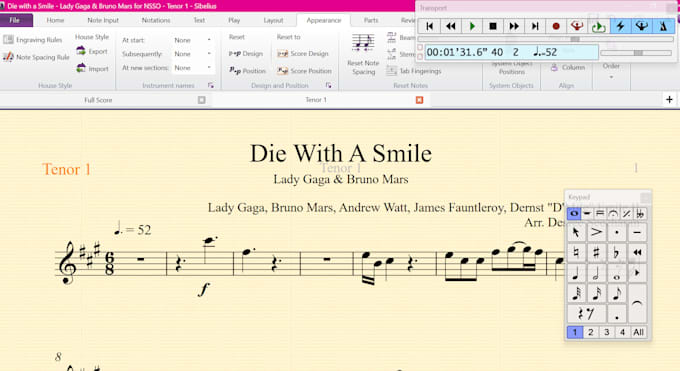This screenshot has width=680, height=371.
Task: Reset Design of selection
Action: click(x=245, y=54)
